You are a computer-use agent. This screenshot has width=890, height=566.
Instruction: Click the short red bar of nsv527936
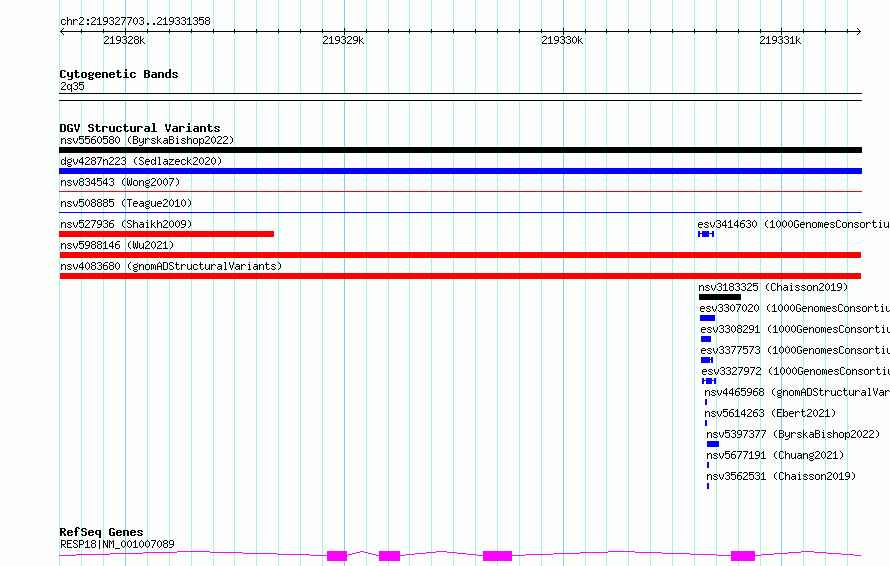[x=166, y=234]
